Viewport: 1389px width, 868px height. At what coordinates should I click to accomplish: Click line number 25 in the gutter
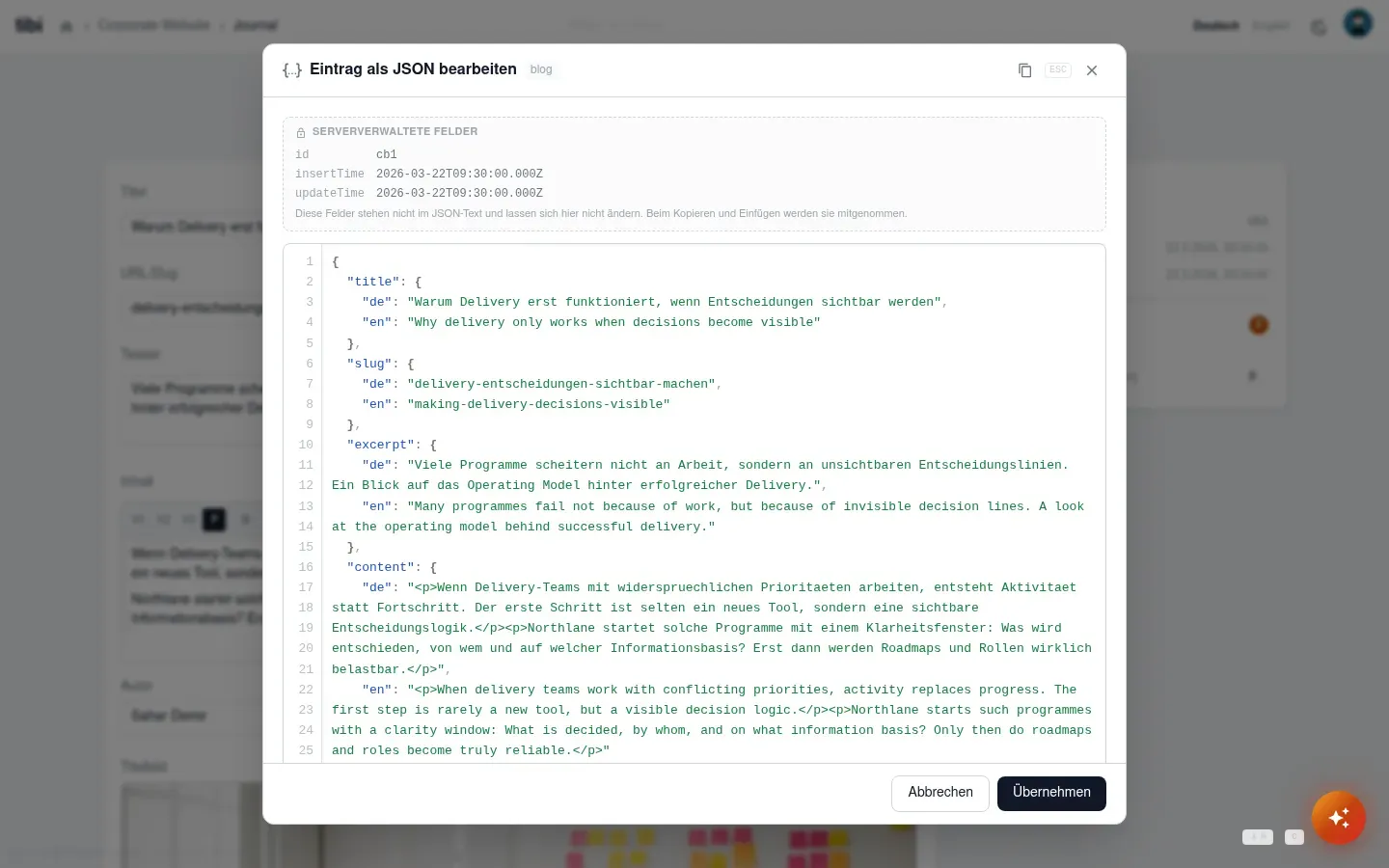(x=306, y=750)
